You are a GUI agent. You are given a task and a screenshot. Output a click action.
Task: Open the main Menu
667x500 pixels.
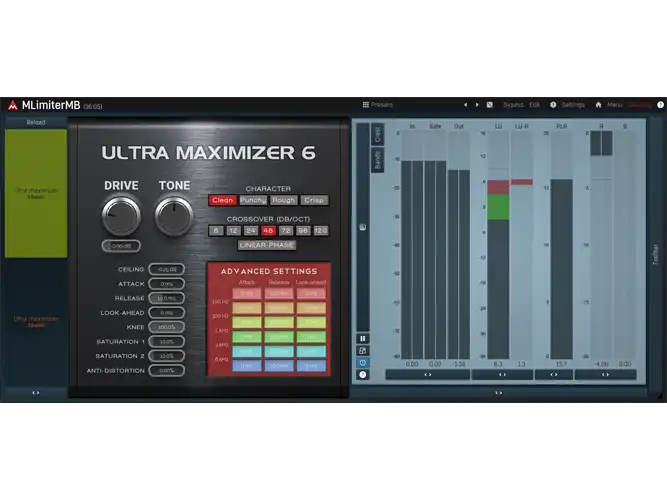tap(614, 105)
